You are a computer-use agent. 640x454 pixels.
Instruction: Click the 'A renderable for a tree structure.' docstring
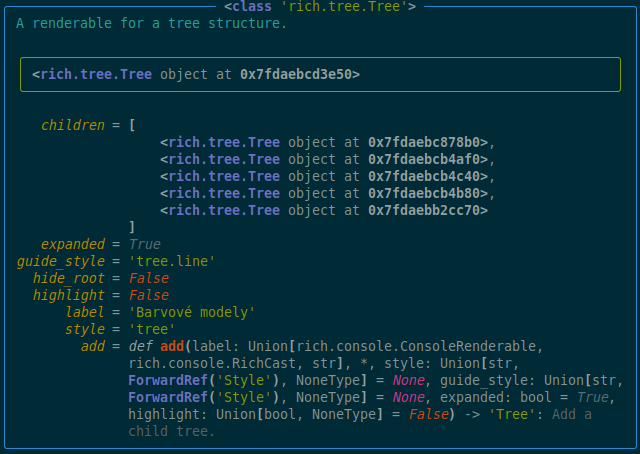[x=151, y=23]
